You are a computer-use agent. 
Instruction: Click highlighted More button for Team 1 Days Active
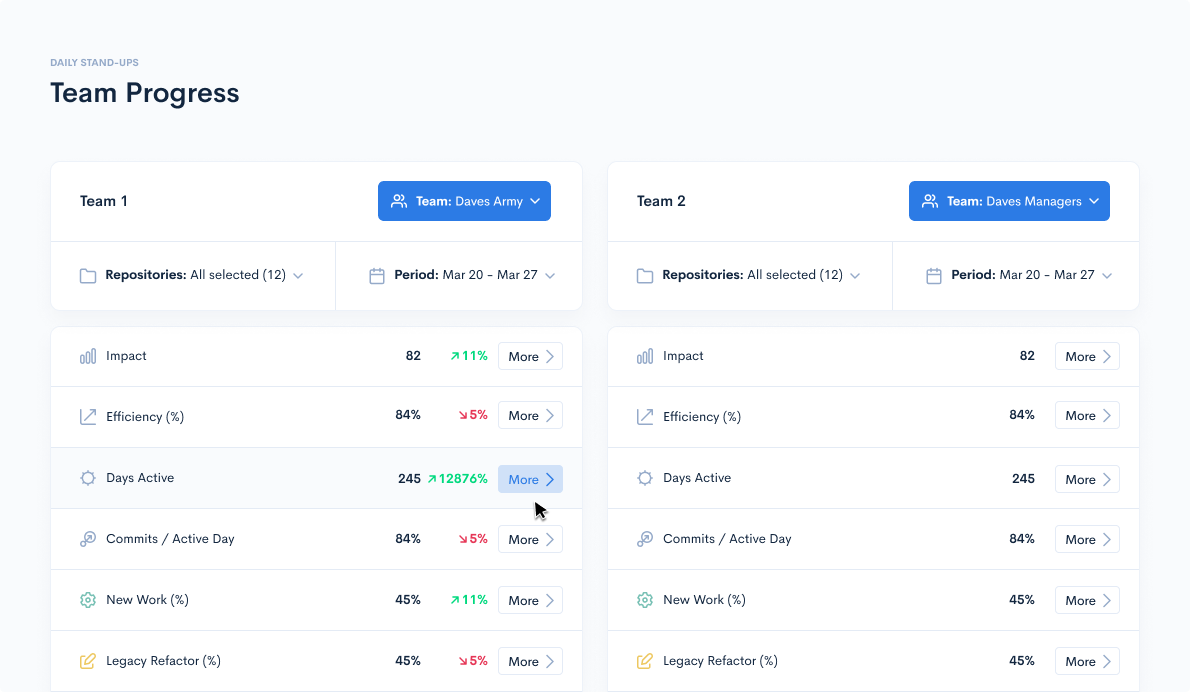click(530, 480)
